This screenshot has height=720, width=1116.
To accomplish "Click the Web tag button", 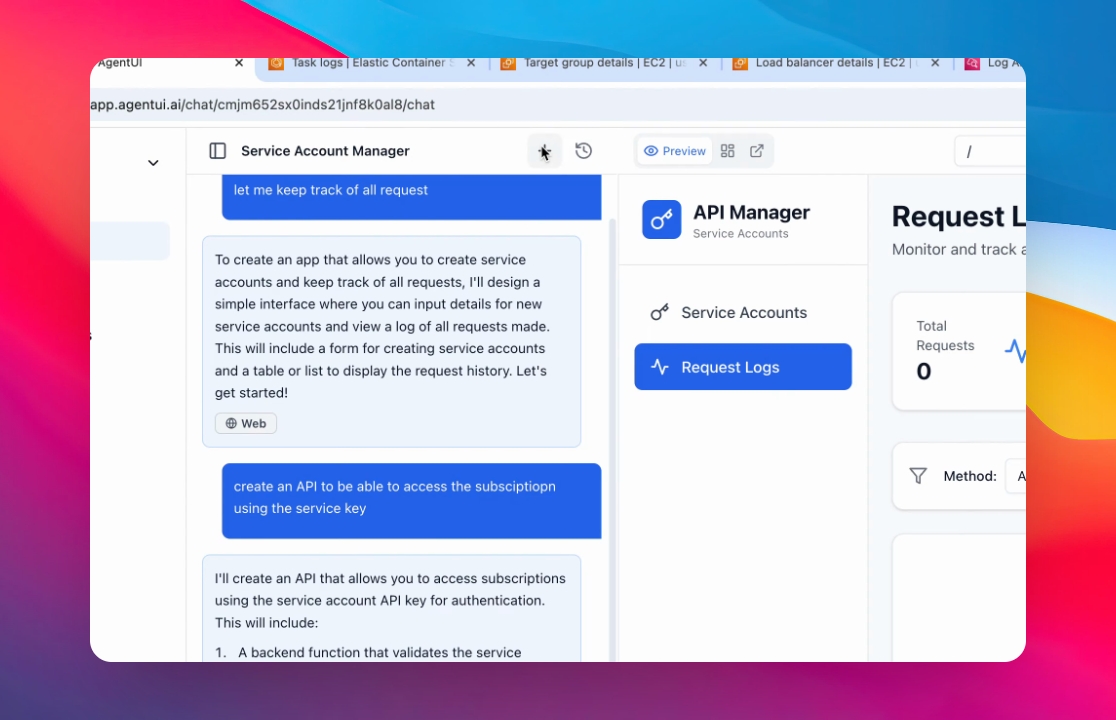I will point(246,423).
